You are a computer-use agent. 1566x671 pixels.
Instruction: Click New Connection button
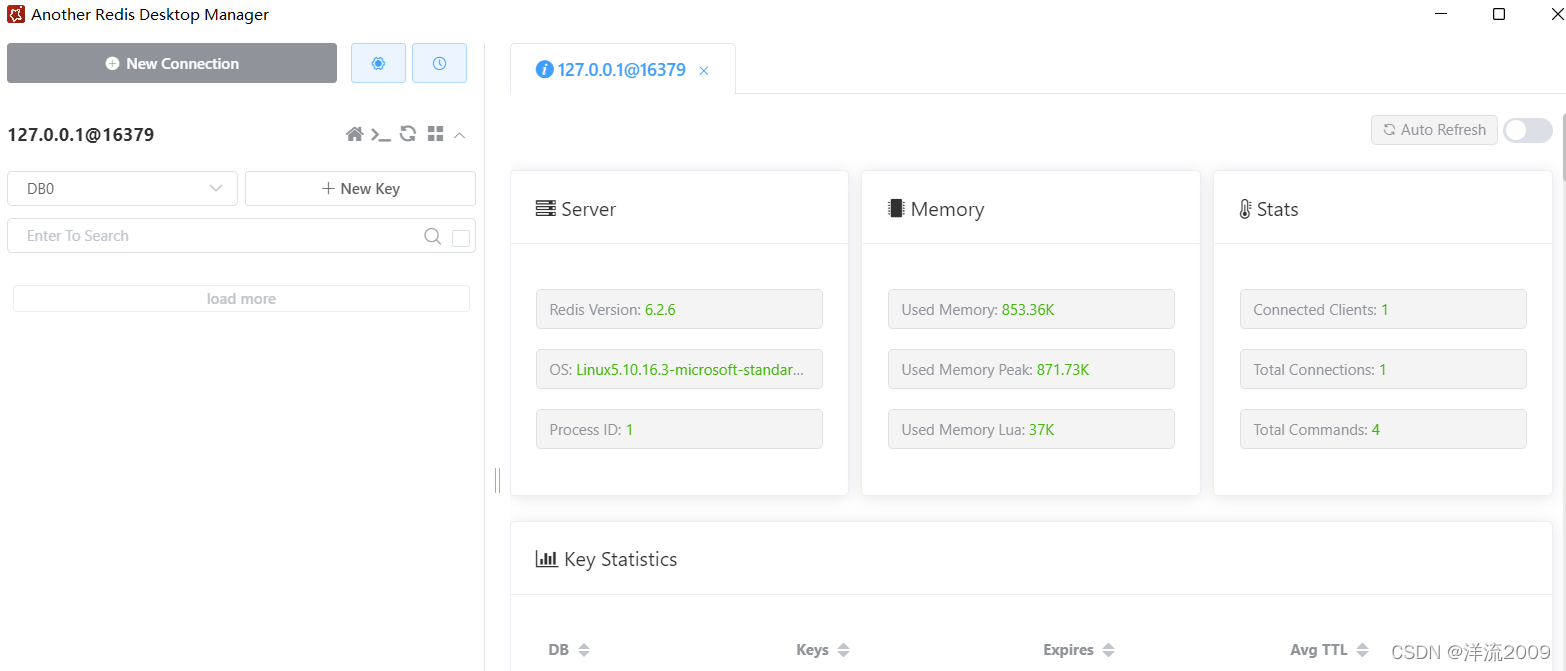pyautogui.click(x=172, y=63)
